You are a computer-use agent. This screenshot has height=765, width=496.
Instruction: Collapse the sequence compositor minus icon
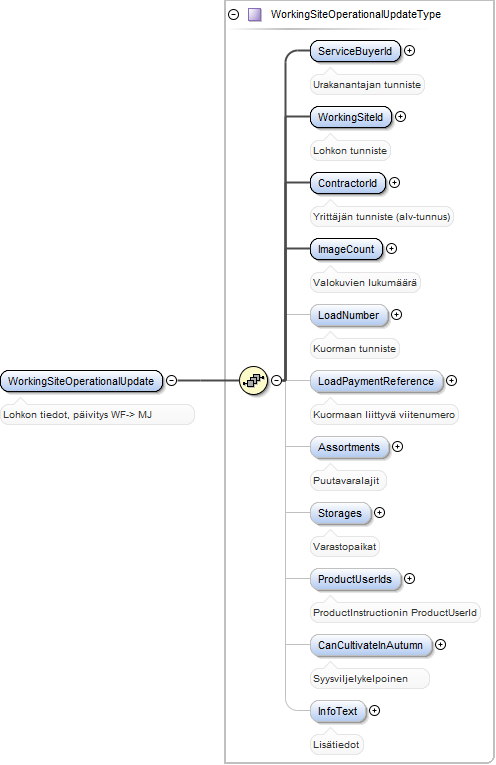click(277, 381)
